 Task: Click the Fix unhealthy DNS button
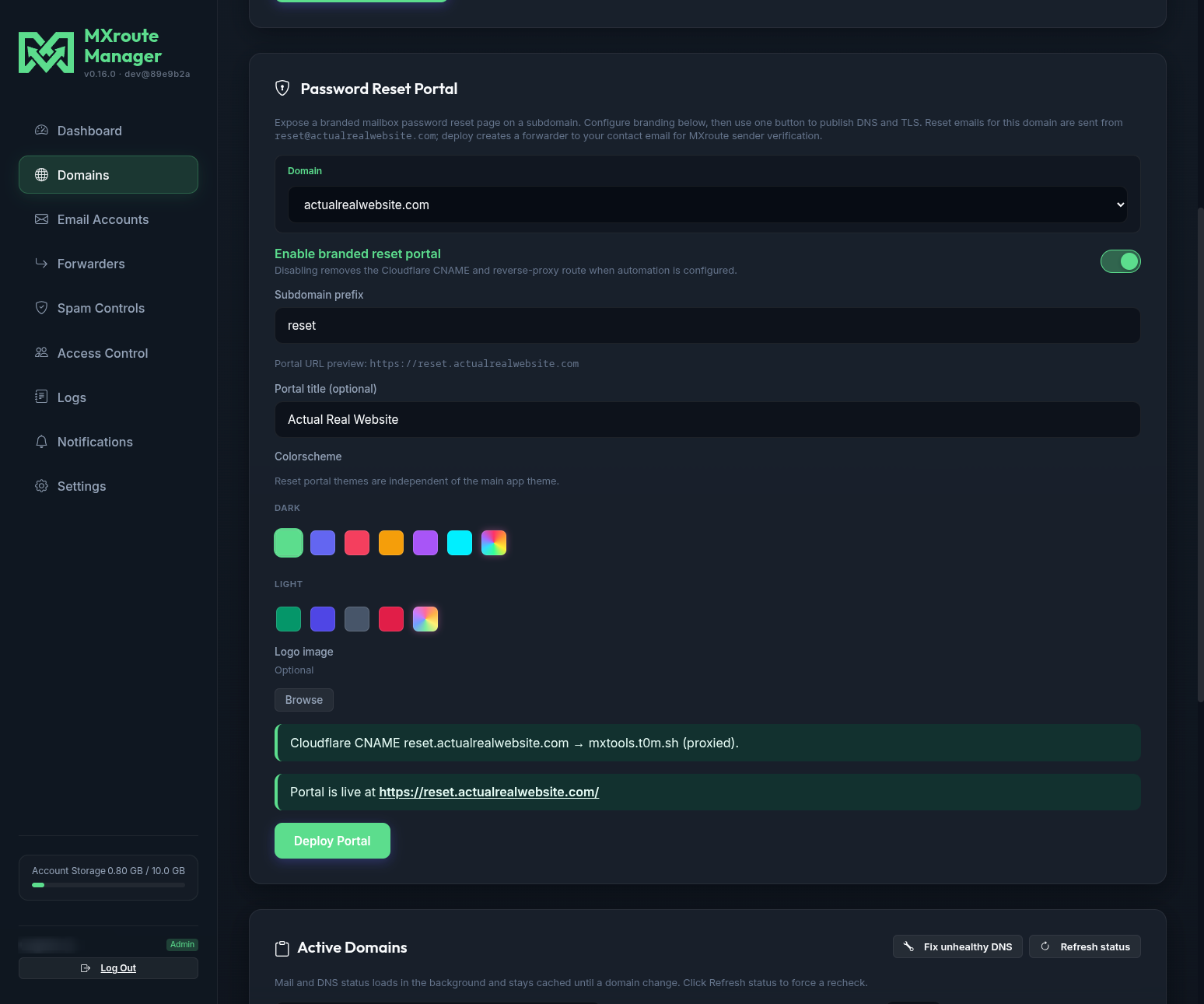coord(957,946)
